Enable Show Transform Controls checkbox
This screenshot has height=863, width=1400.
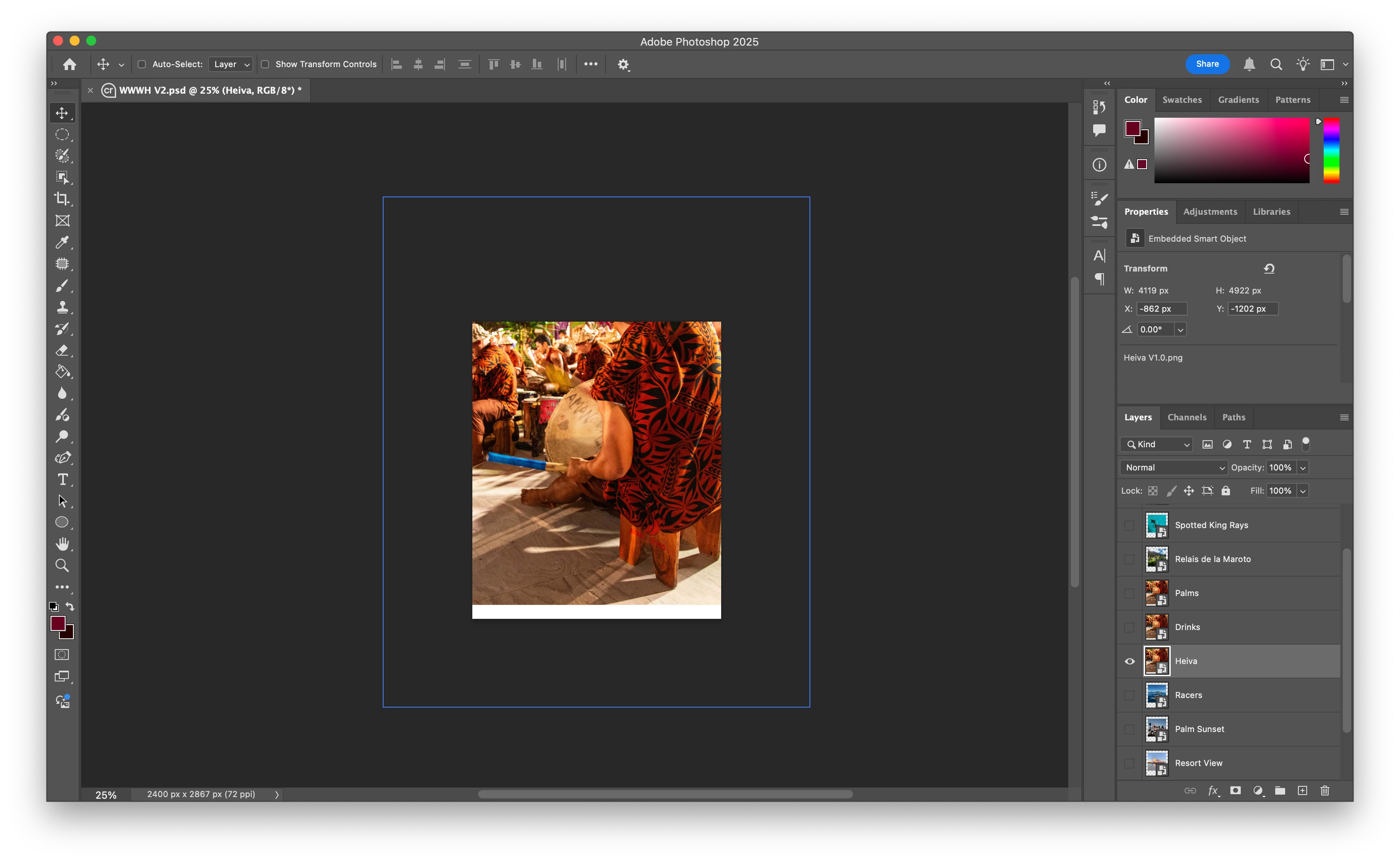coord(265,65)
